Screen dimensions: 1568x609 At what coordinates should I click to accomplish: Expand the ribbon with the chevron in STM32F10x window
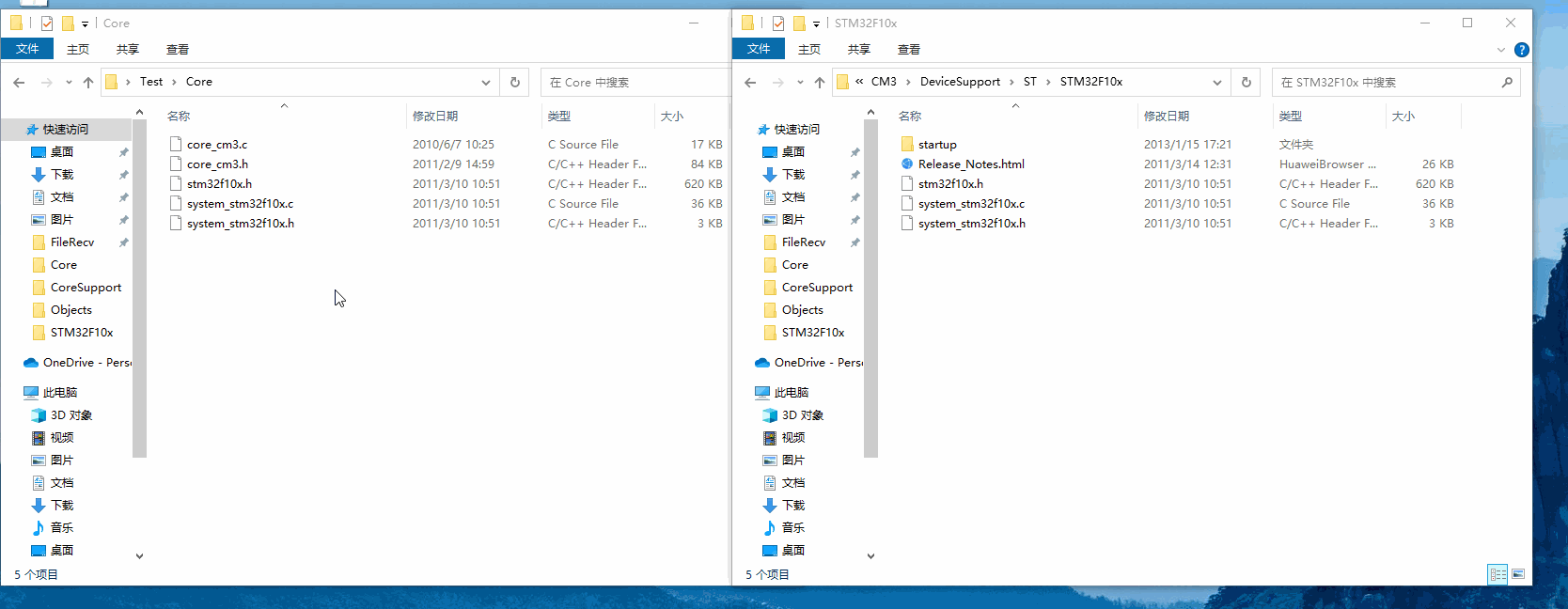pos(1501,50)
